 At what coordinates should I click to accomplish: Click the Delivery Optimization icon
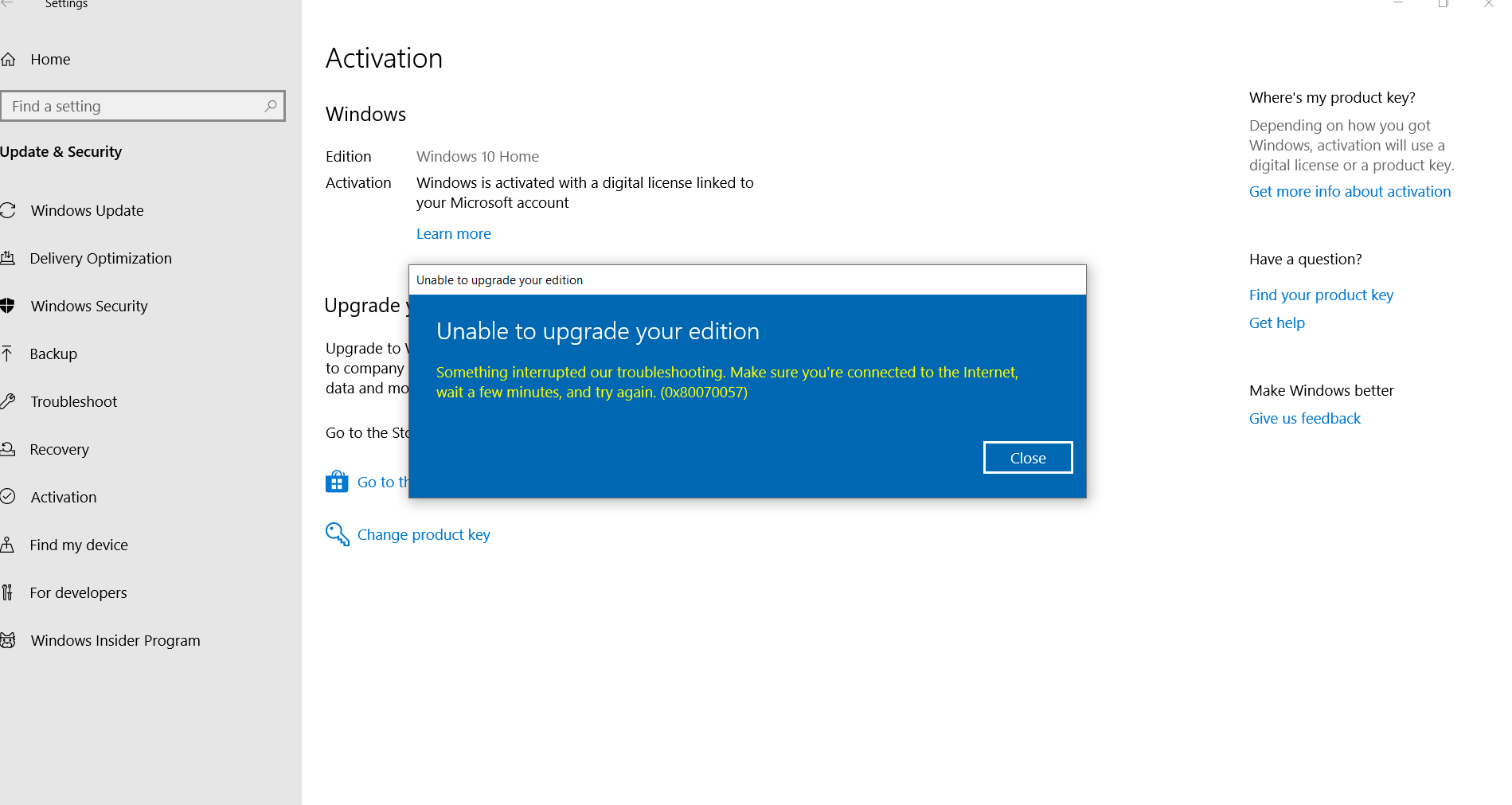click(x=8, y=258)
